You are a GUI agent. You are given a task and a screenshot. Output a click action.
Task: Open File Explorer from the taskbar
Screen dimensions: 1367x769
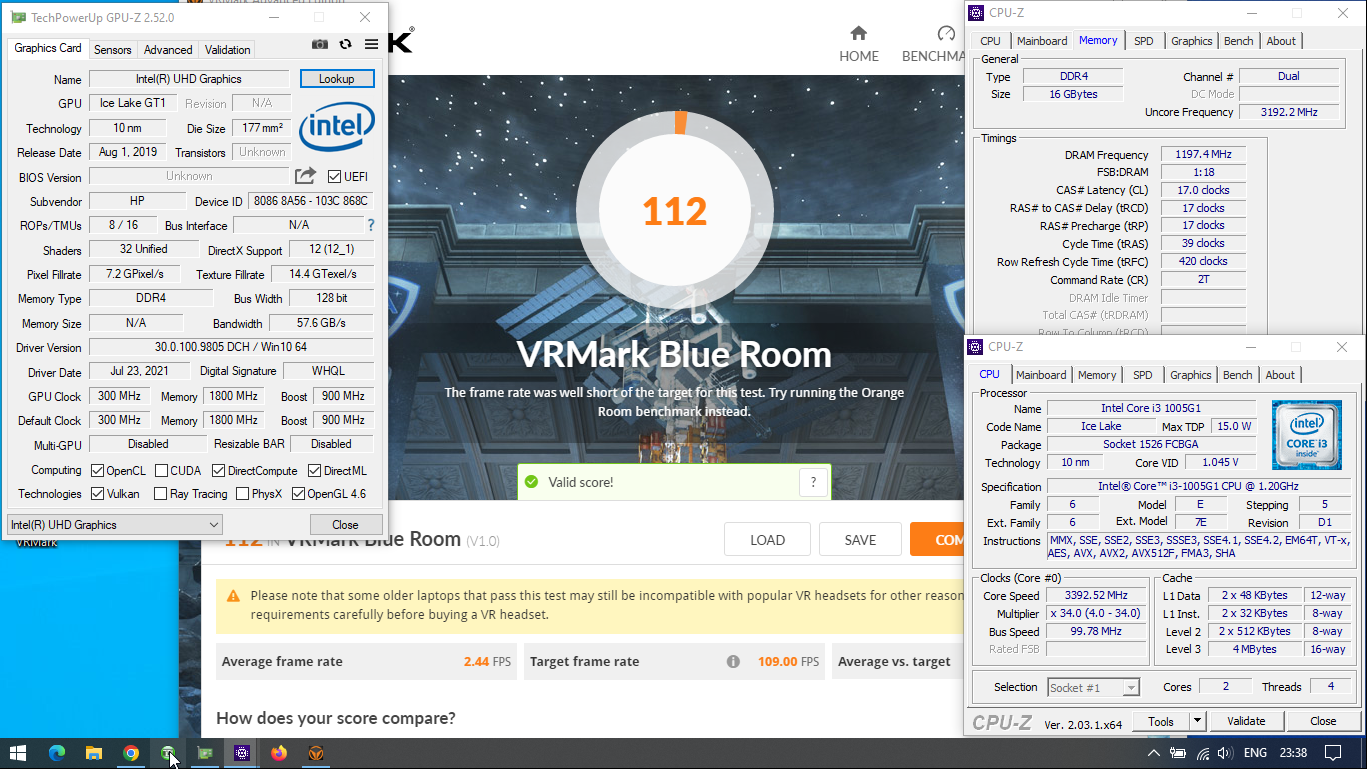click(93, 753)
